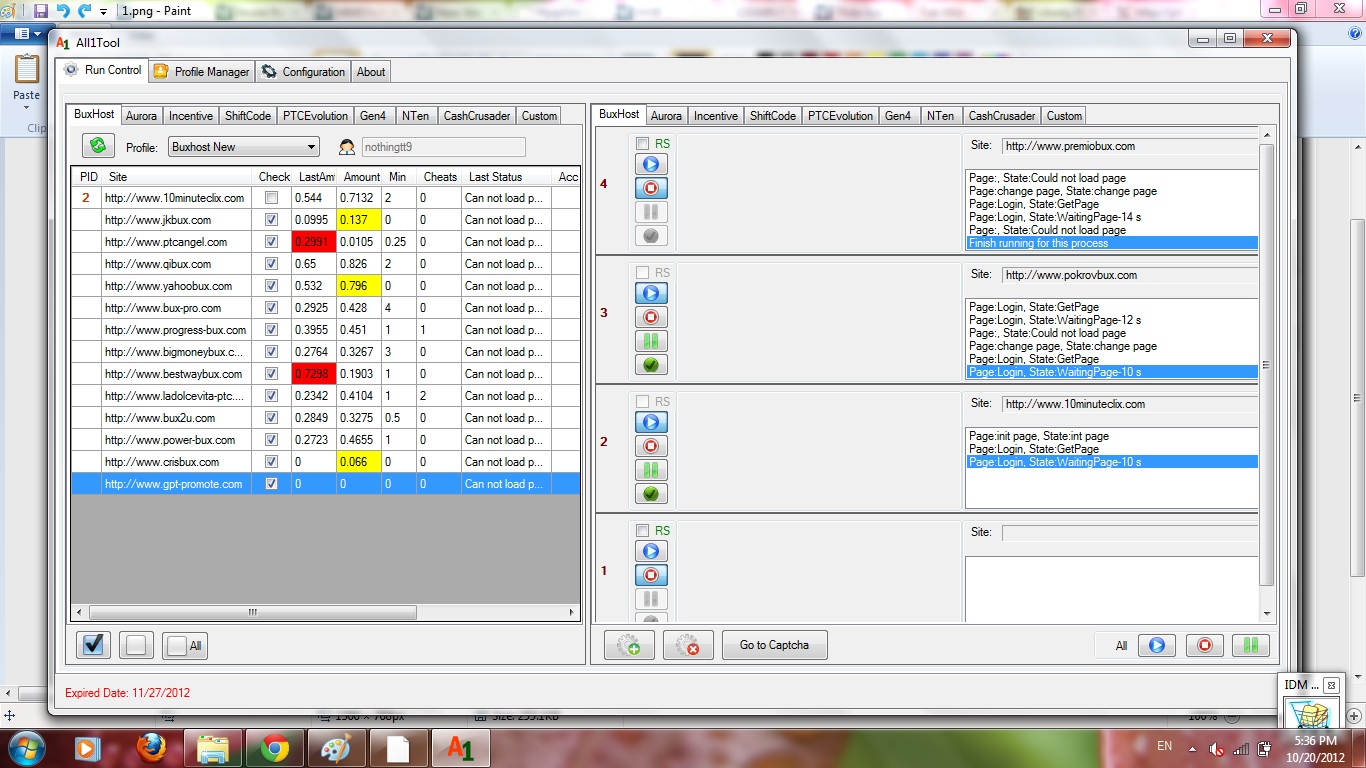Click the right arrow of the site table scrollbar
The width and height of the screenshot is (1366, 768).
[572, 613]
